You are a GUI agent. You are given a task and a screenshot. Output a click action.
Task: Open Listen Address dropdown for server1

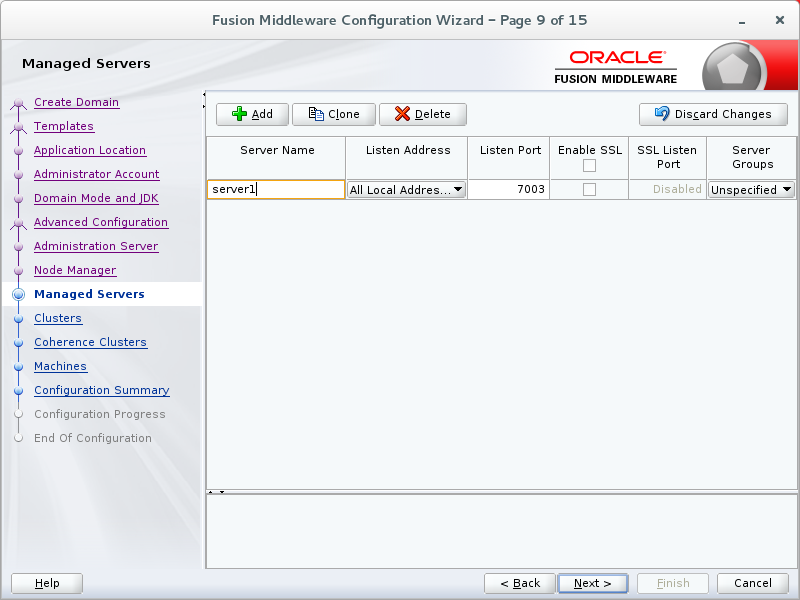point(406,190)
